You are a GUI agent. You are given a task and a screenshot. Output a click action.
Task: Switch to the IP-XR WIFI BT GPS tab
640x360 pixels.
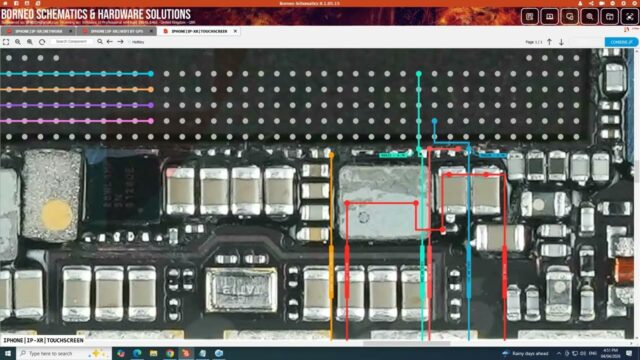116,31
